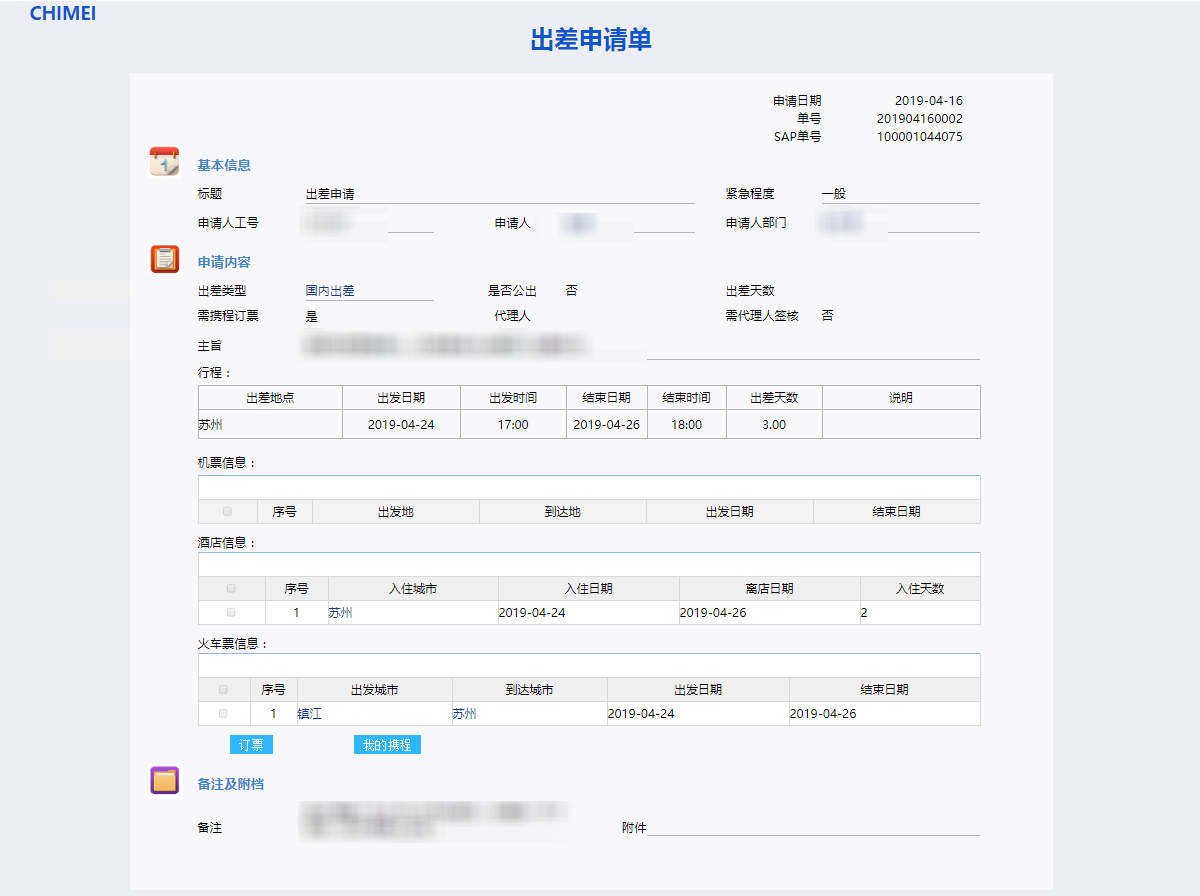Click the 紧急程度 field showing 一般
This screenshot has width=1200, height=896.
click(x=900, y=194)
